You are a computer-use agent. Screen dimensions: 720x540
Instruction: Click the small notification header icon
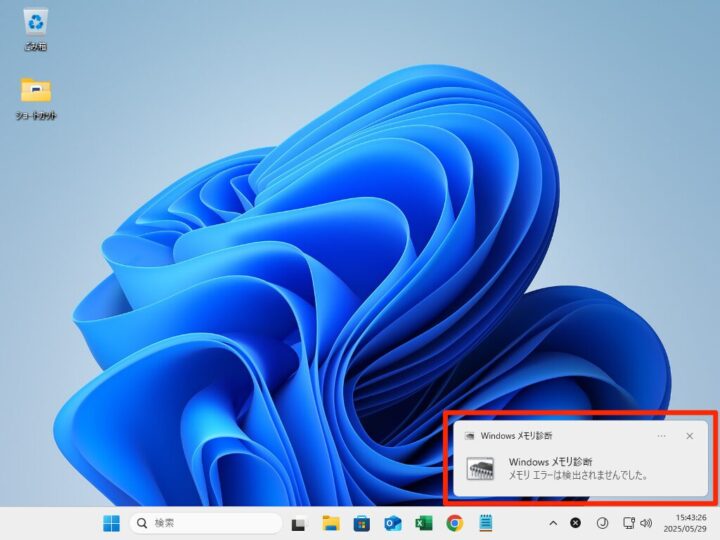click(469, 436)
